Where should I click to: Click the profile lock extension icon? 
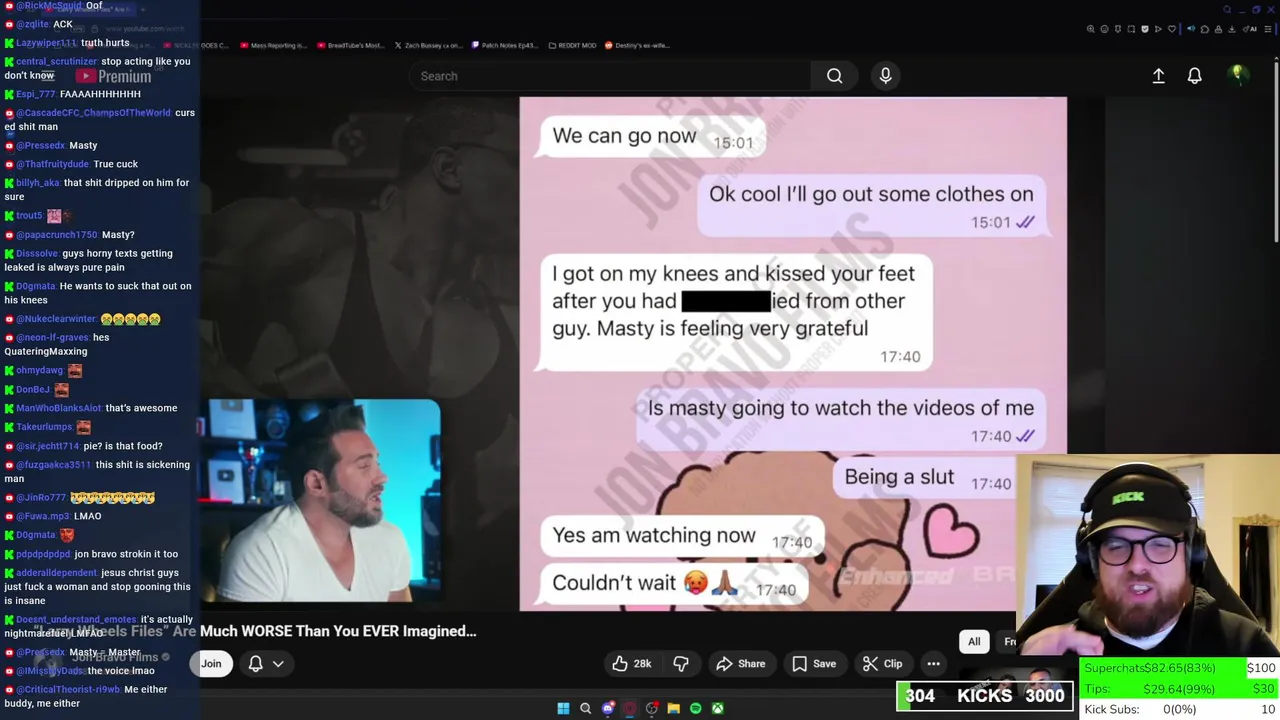coord(1218,29)
